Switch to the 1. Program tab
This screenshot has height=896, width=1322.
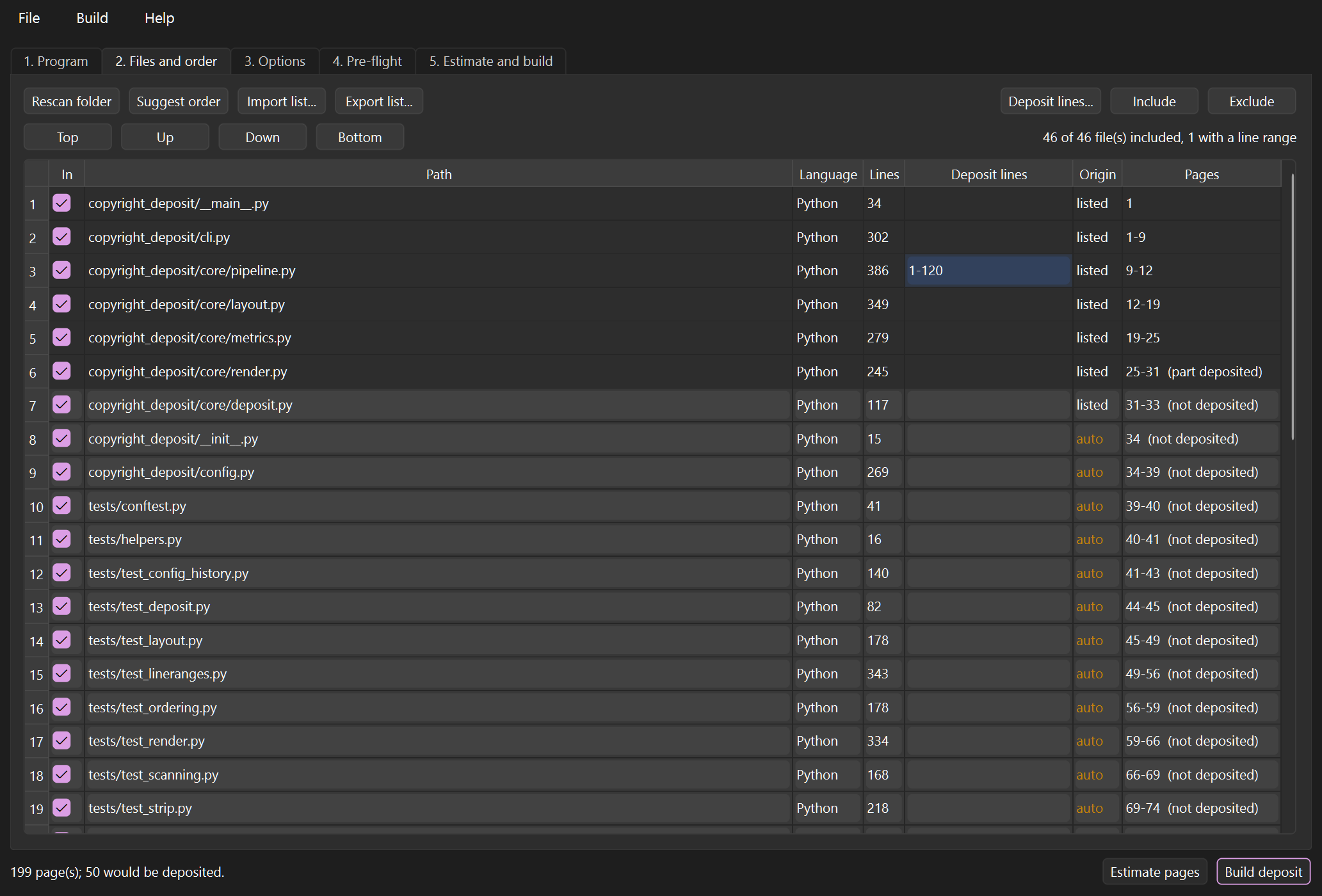(56, 61)
